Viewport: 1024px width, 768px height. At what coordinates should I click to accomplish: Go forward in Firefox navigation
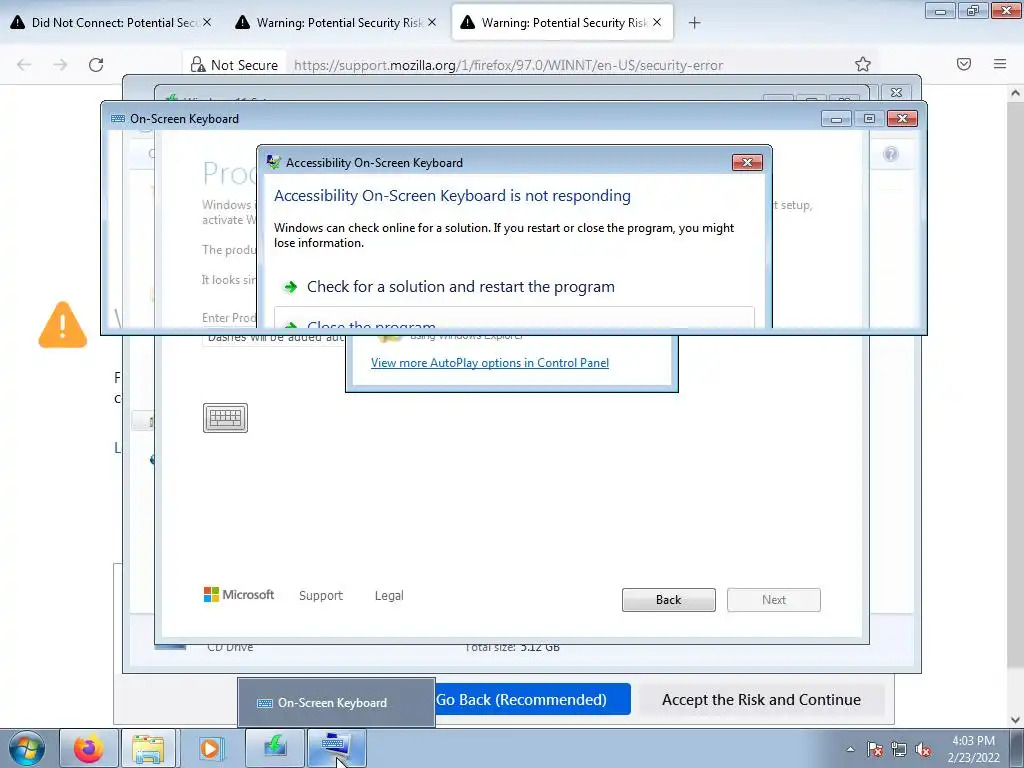[x=60, y=65]
